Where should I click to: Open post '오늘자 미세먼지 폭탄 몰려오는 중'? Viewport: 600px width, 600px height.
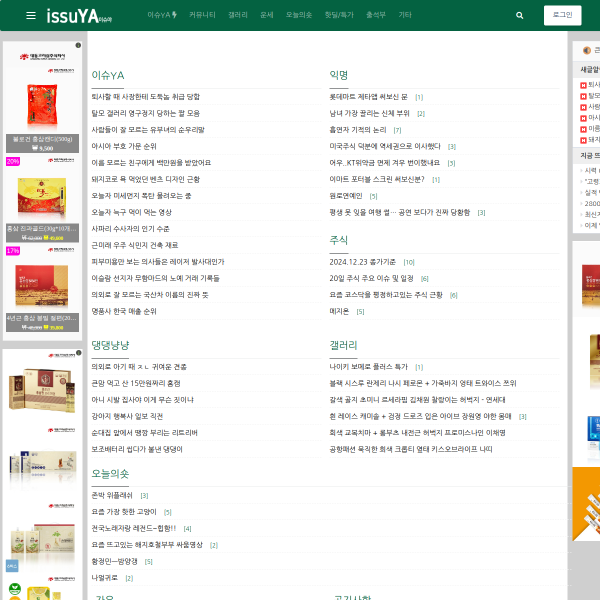[x=141, y=196]
